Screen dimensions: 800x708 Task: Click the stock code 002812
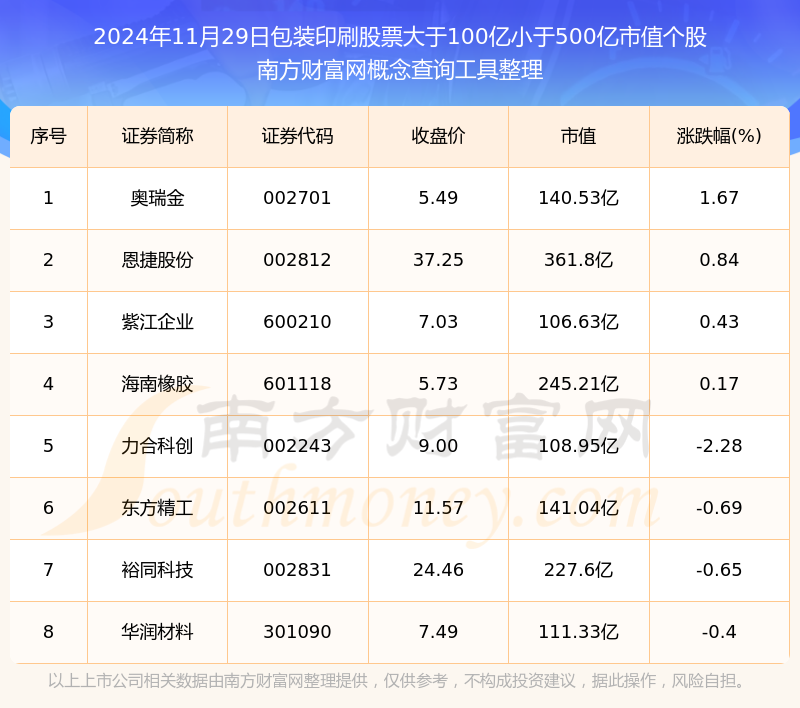pyautogui.click(x=297, y=260)
